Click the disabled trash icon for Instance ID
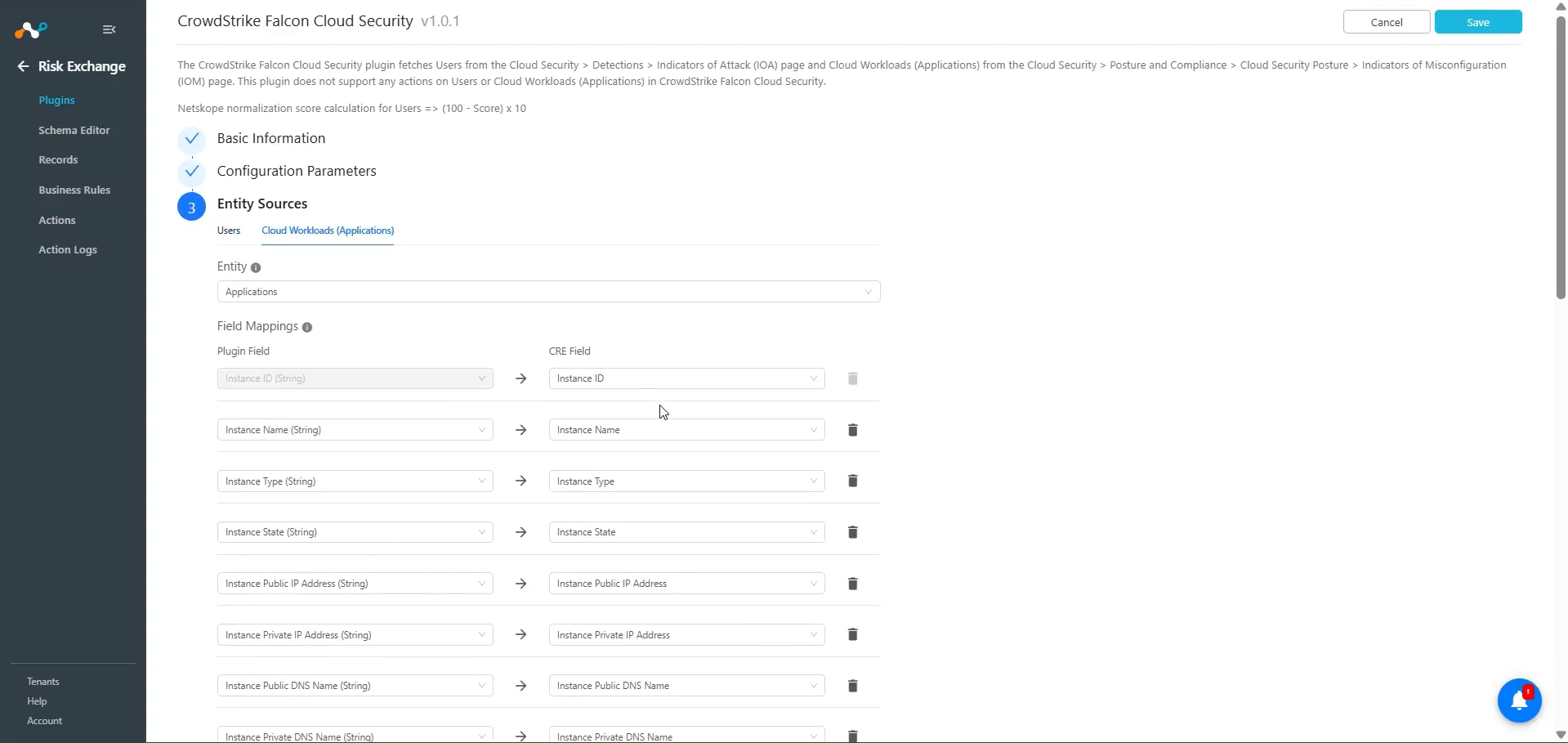The height and width of the screenshot is (743, 1568). pos(852,378)
